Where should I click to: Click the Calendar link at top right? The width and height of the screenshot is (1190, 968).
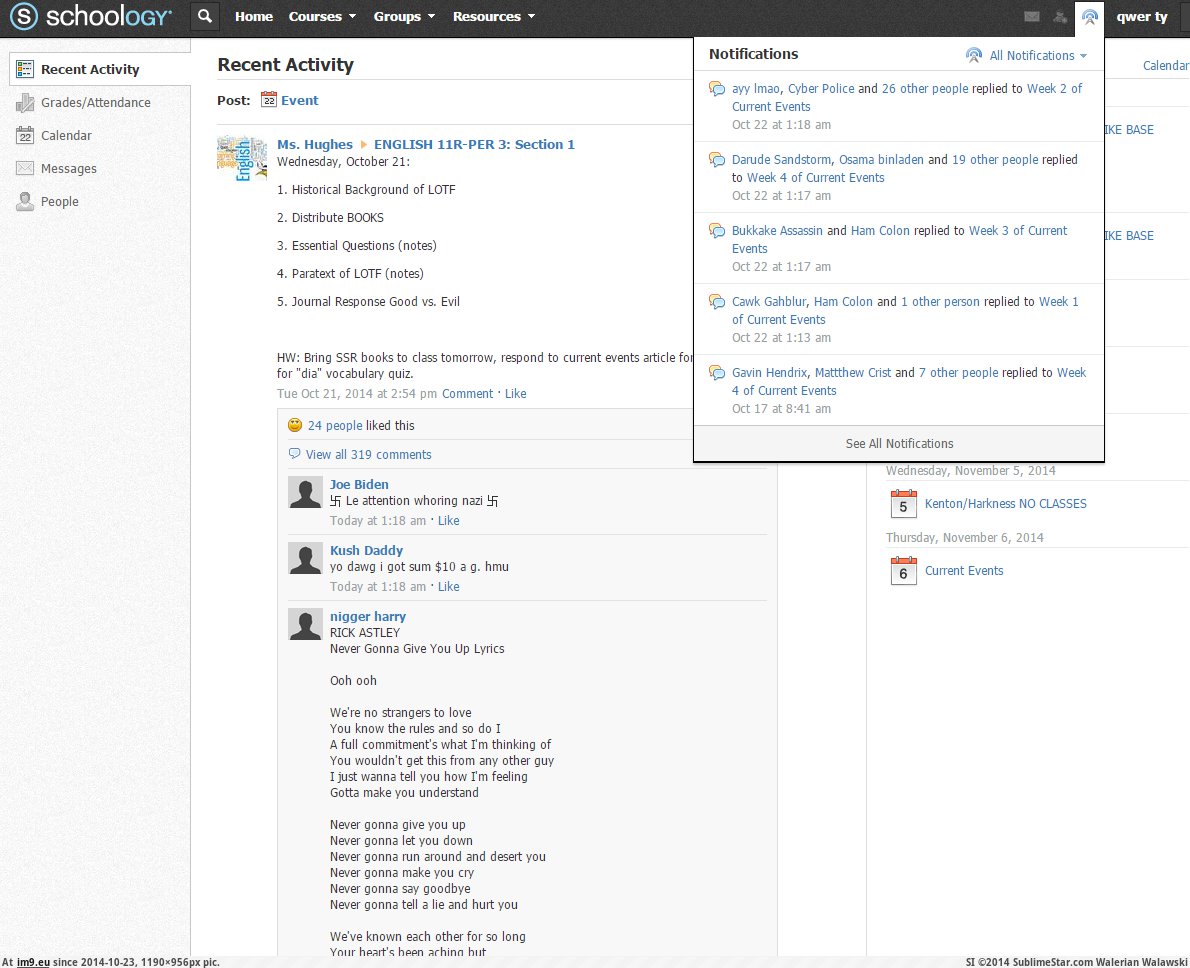(x=1166, y=65)
